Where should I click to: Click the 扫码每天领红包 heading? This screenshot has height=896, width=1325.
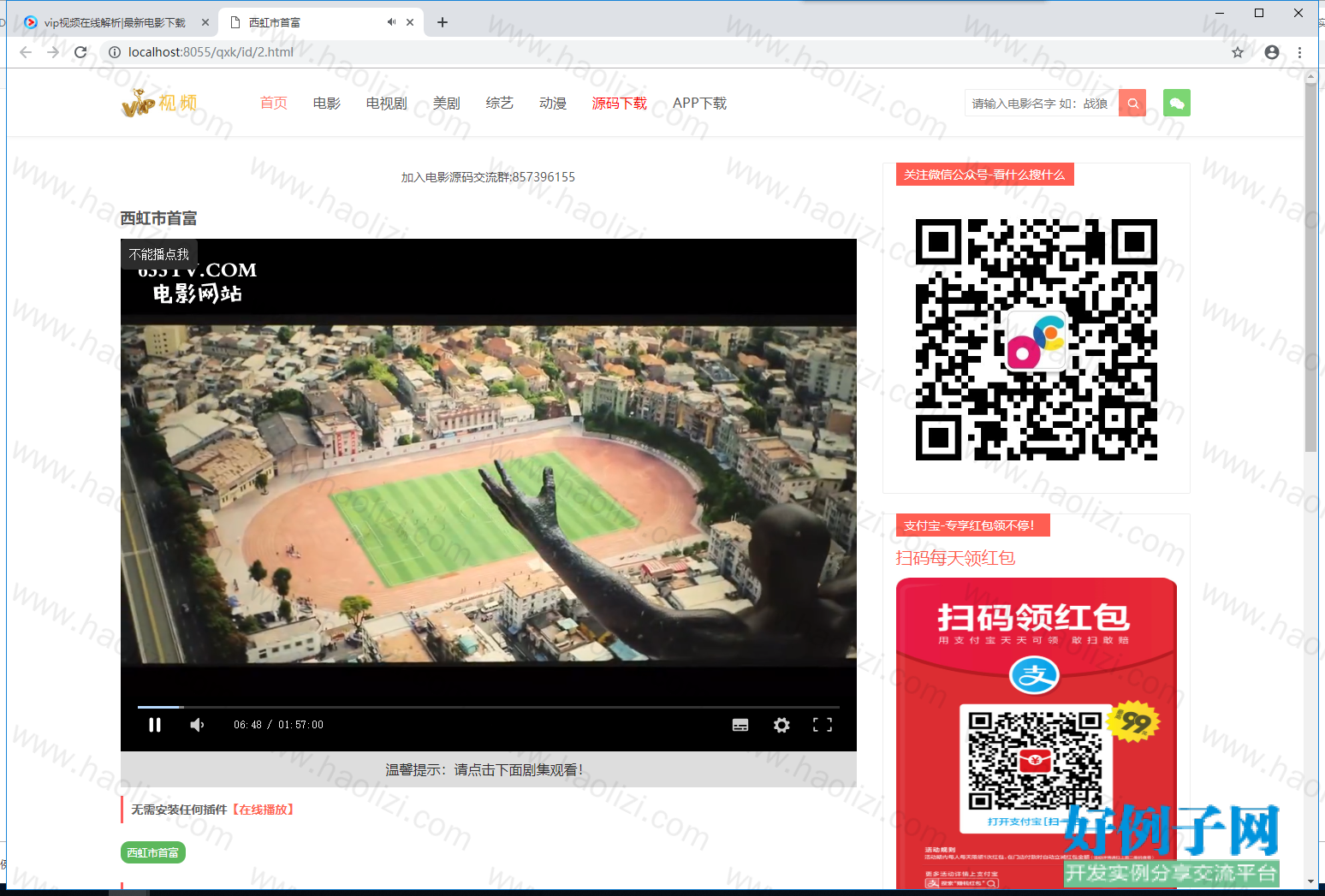tap(955, 558)
